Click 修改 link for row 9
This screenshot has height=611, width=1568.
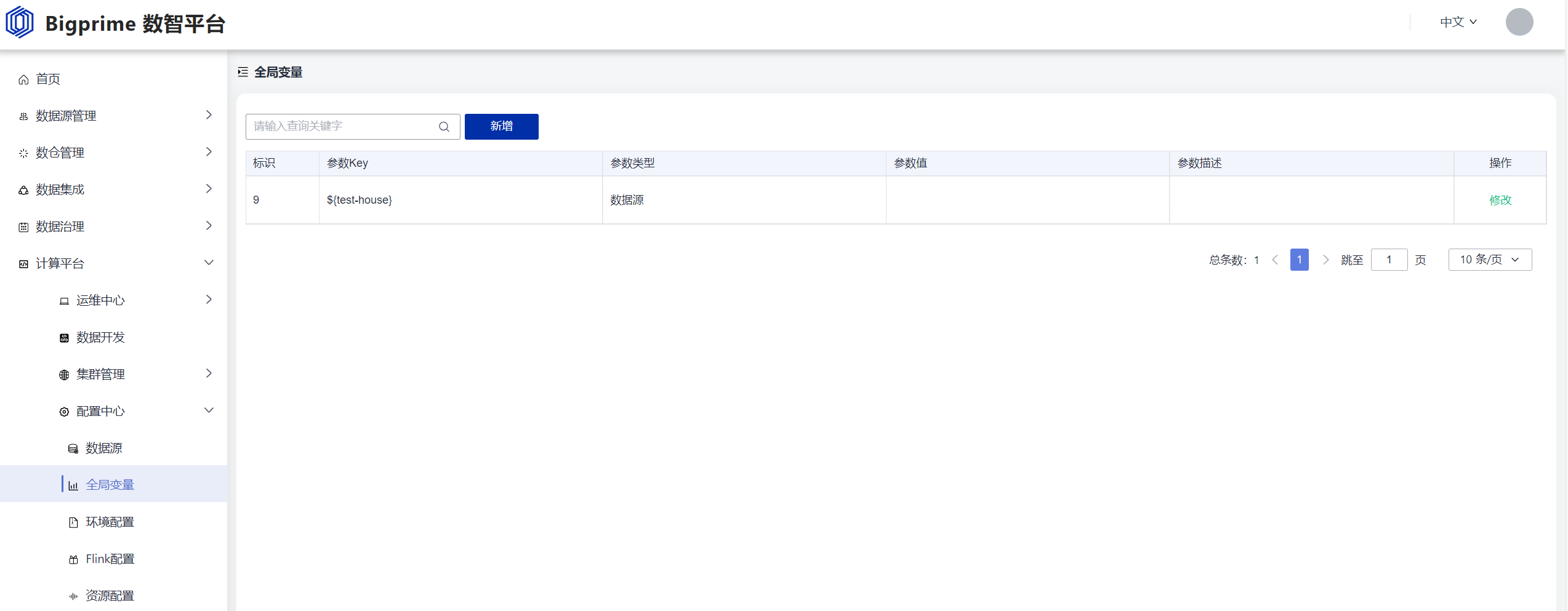point(1500,200)
